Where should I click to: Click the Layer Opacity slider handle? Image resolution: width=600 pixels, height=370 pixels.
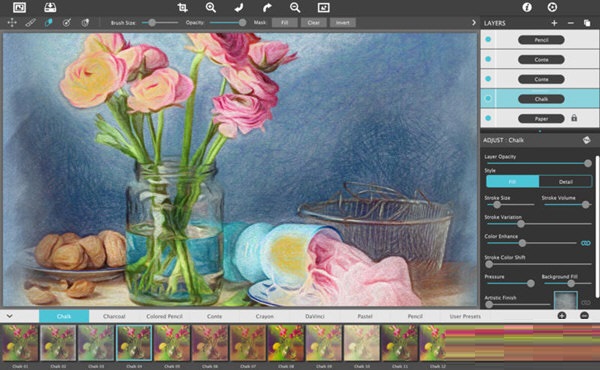tap(588, 163)
